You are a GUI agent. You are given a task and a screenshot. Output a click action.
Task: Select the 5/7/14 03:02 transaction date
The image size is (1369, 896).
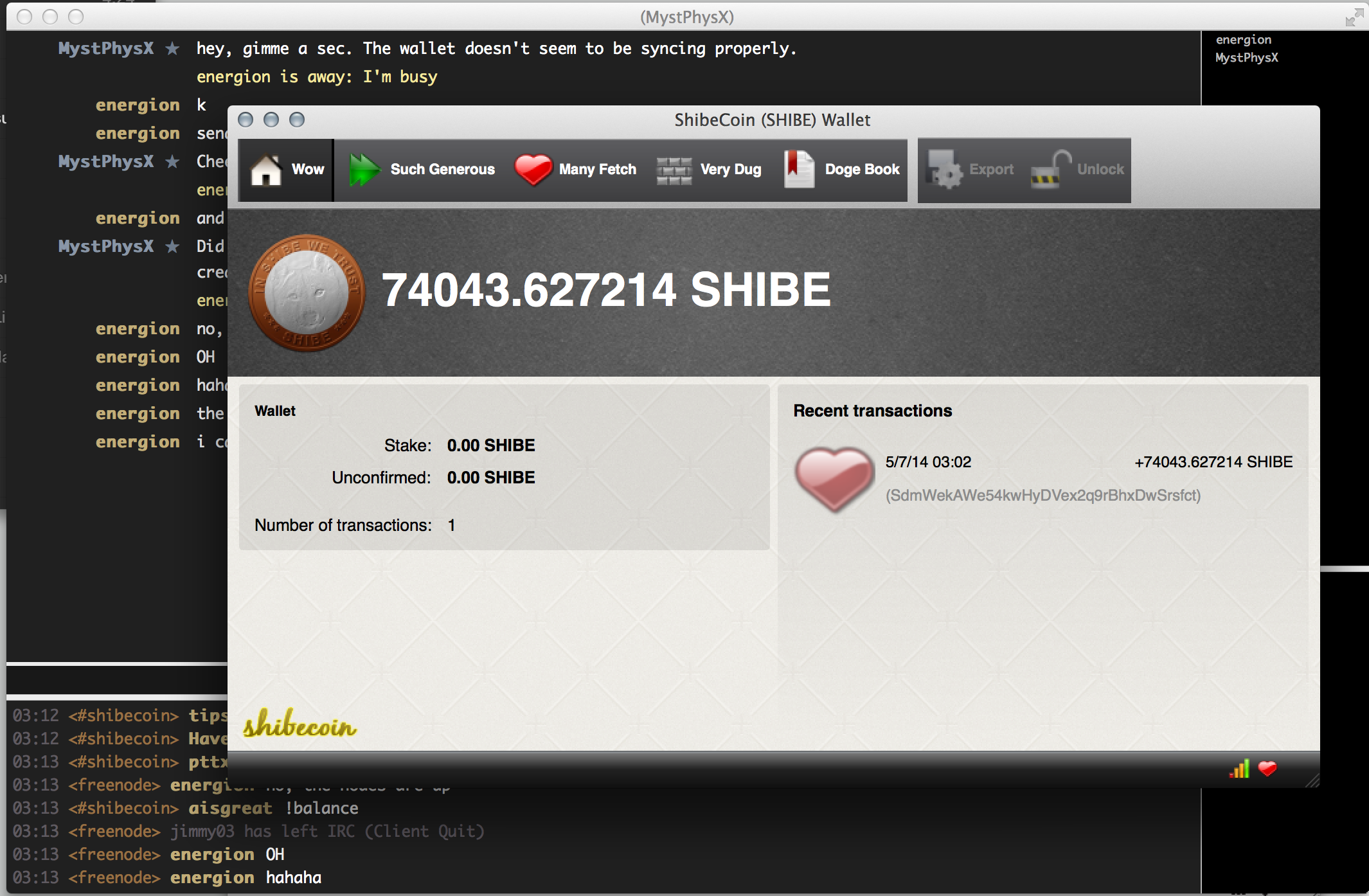point(928,462)
